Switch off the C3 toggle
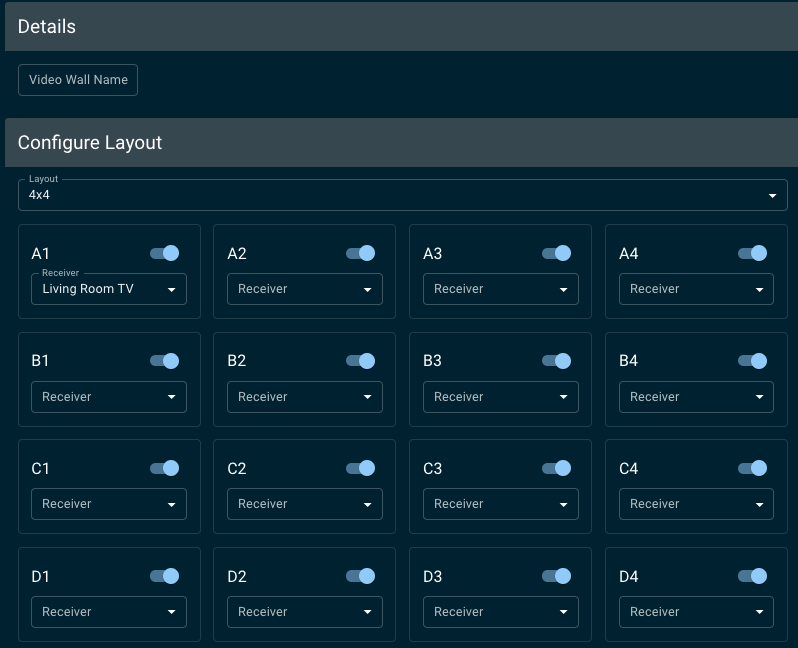 tap(556, 468)
